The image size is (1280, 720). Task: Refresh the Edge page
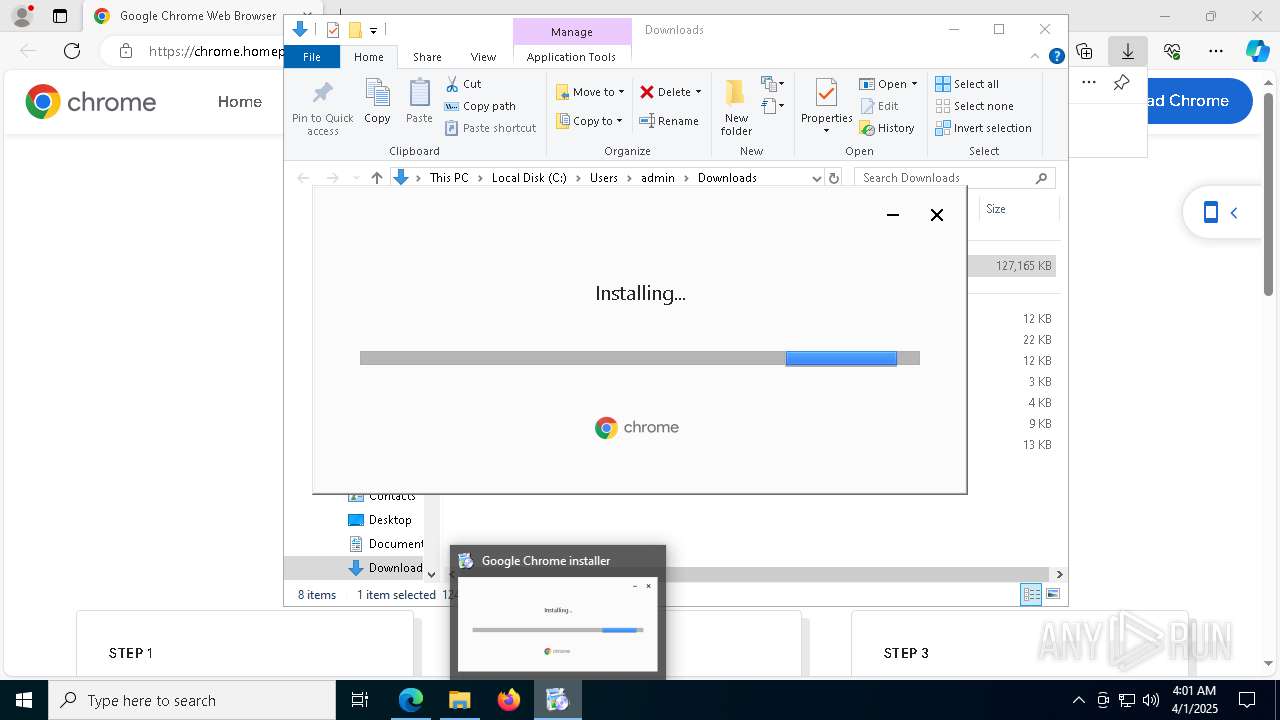click(72, 51)
